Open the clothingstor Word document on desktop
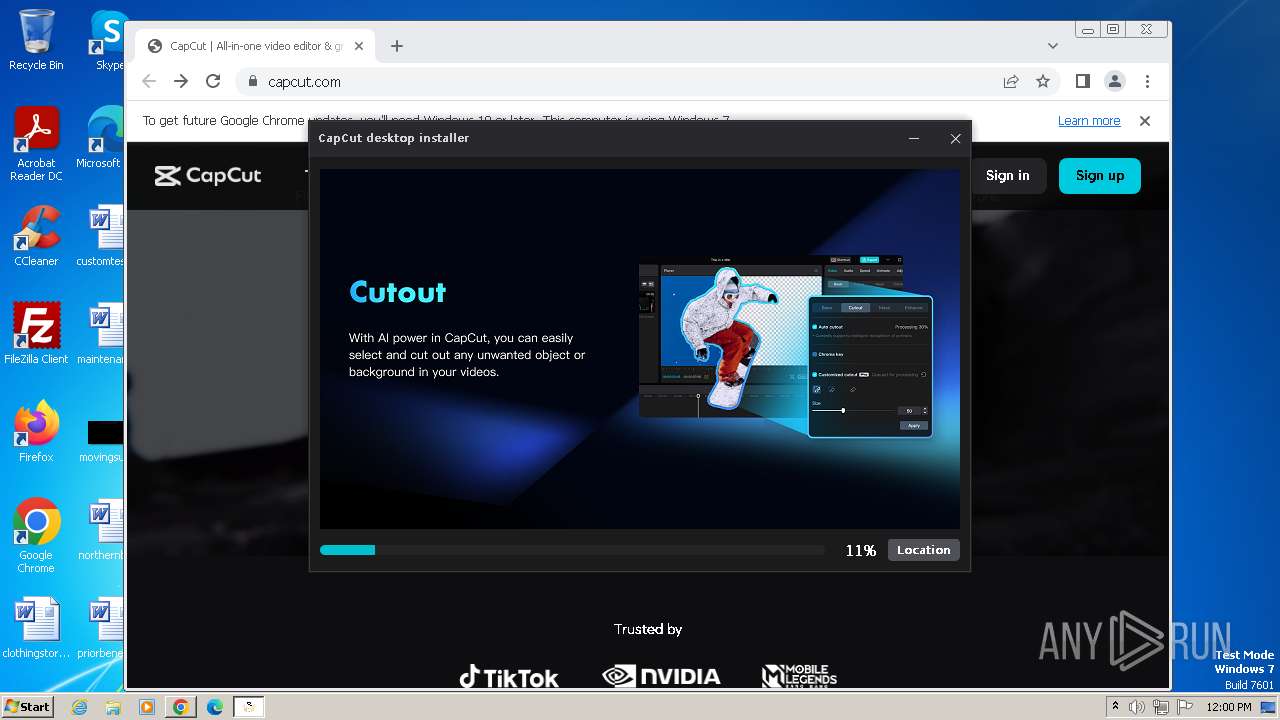The image size is (1280, 720). click(x=36, y=627)
